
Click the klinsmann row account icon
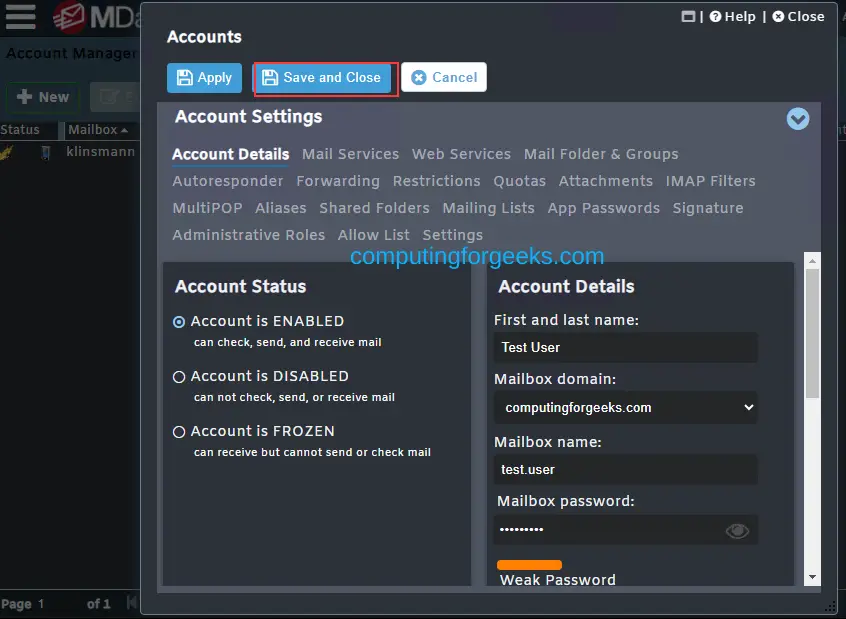46,153
